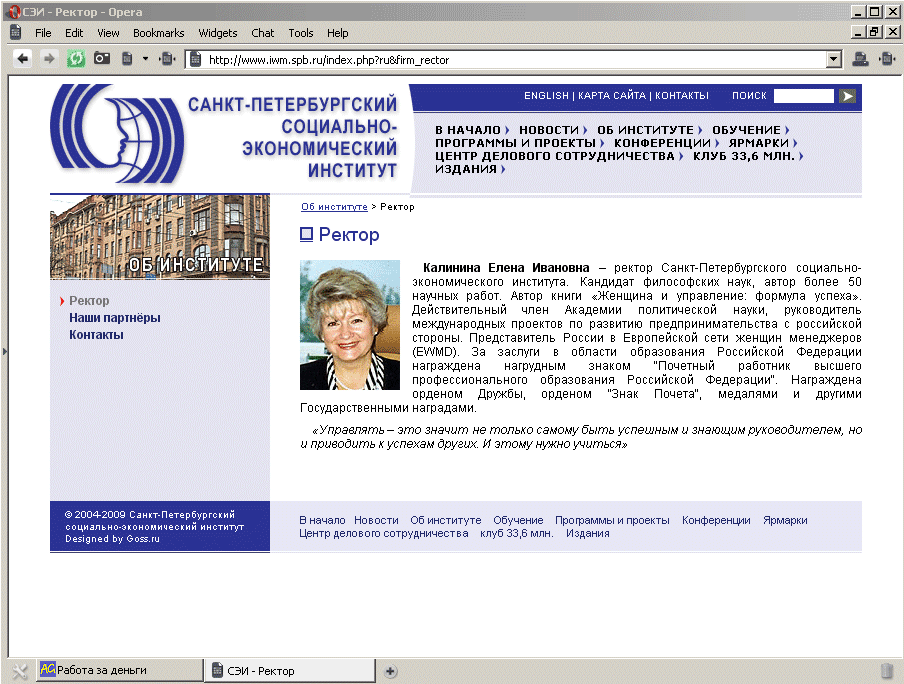Submit search with the arrow button

848,96
